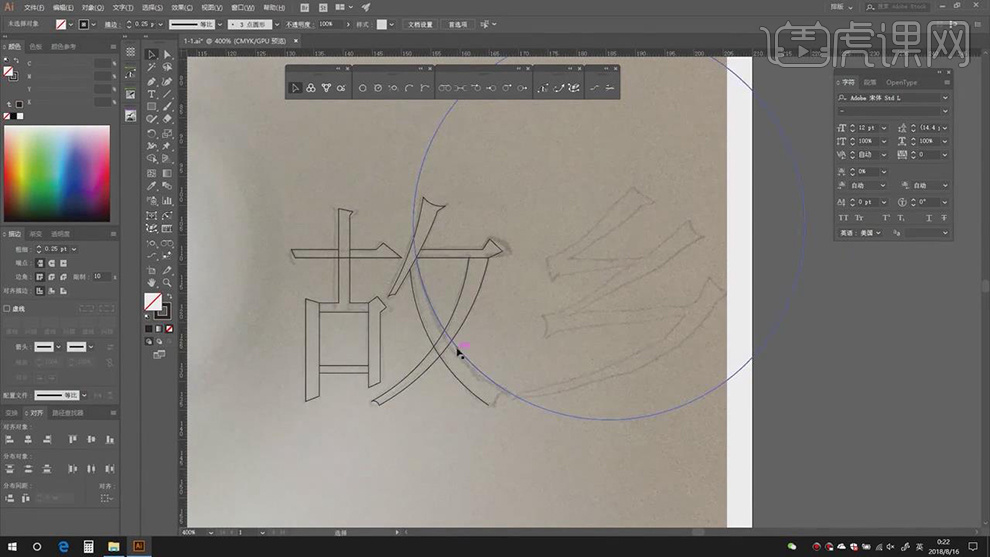This screenshot has width=990, height=557.
Task: Expand the 12 pt font size dropdown
Action: [882, 128]
